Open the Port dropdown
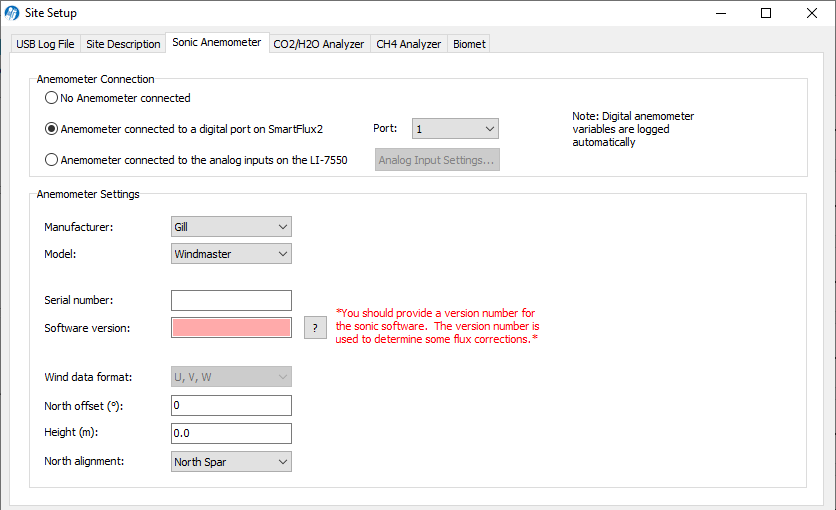Viewport: 836px width, 510px height. pyautogui.click(x=455, y=128)
